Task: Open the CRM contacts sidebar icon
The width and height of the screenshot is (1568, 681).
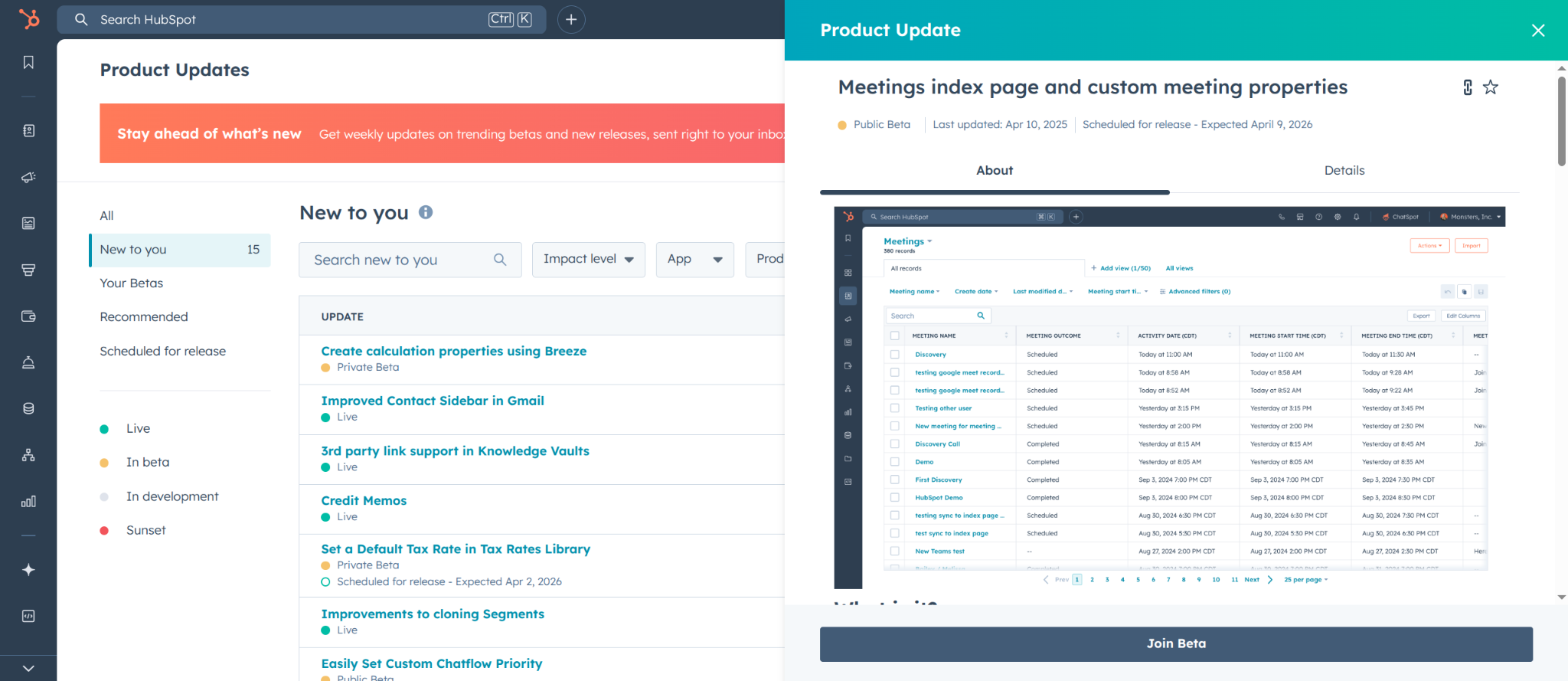Action: [x=28, y=131]
